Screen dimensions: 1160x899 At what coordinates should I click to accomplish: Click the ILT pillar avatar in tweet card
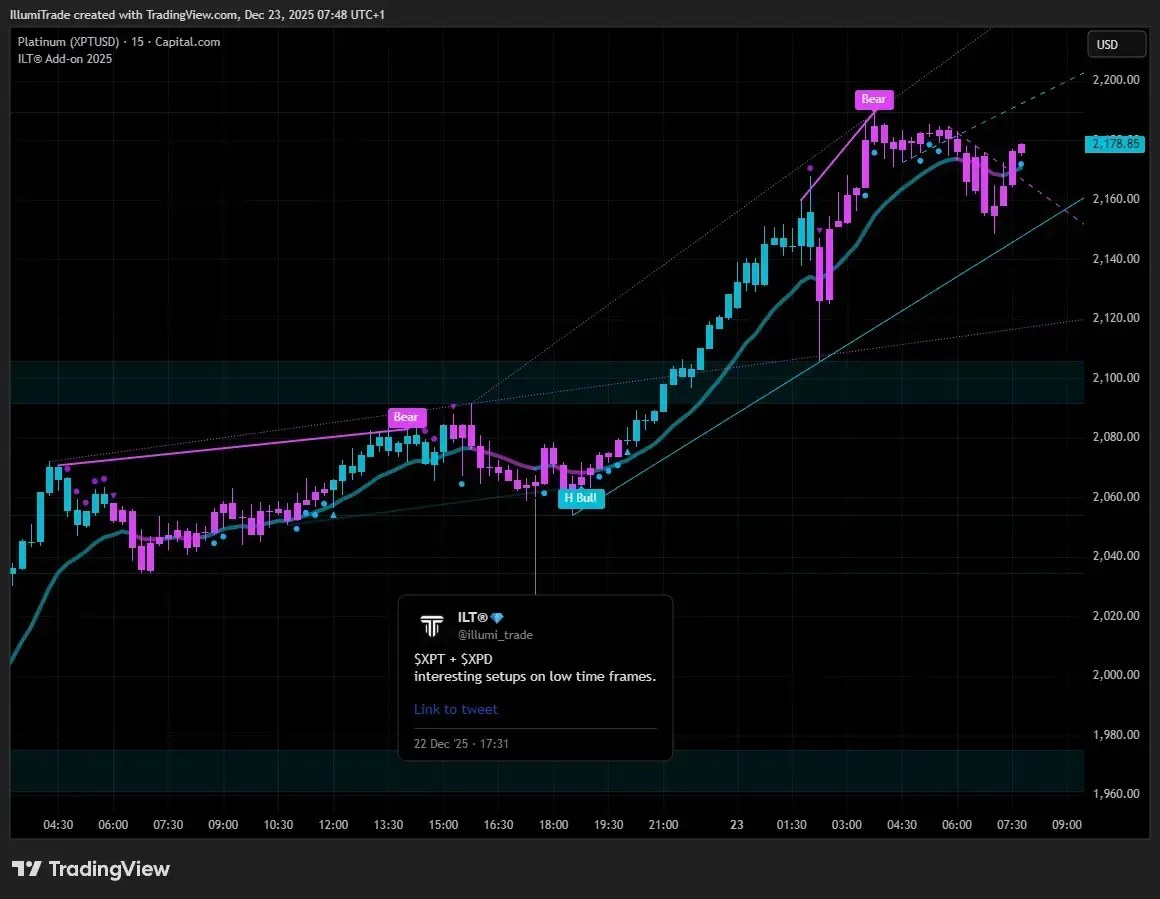click(x=432, y=625)
